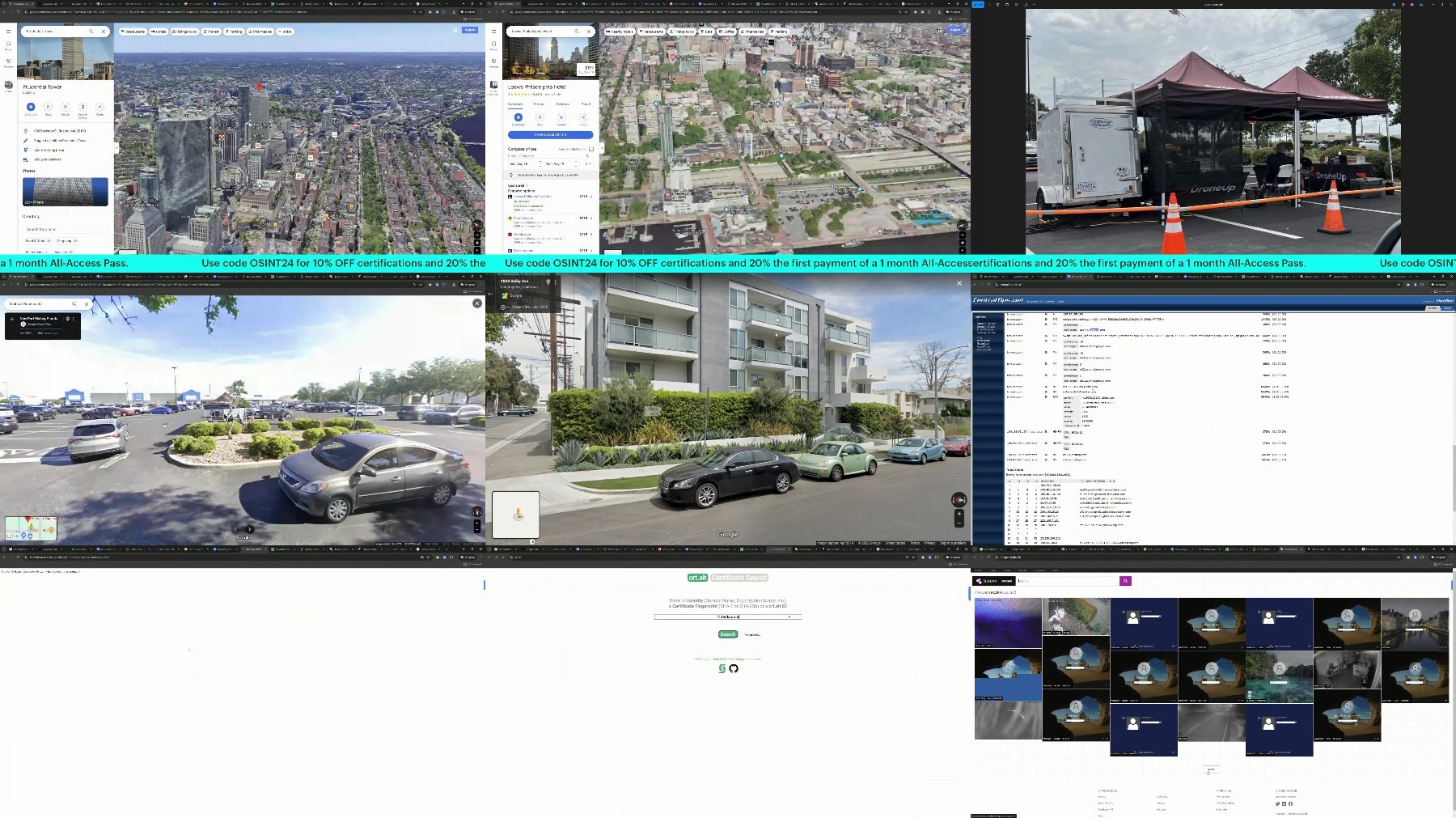
Task: Select Coffee chip on Philadelphia map
Action: [726, 32]
